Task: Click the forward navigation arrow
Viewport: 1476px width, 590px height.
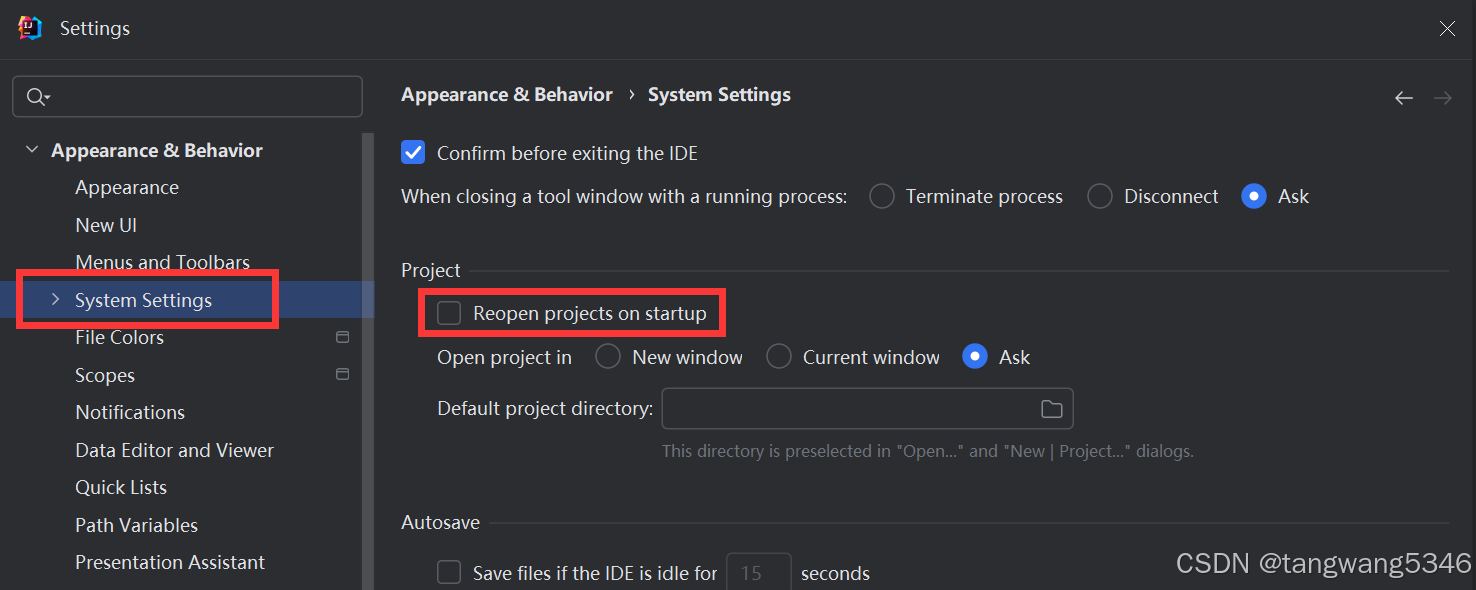Action: tap(1443, 98)
